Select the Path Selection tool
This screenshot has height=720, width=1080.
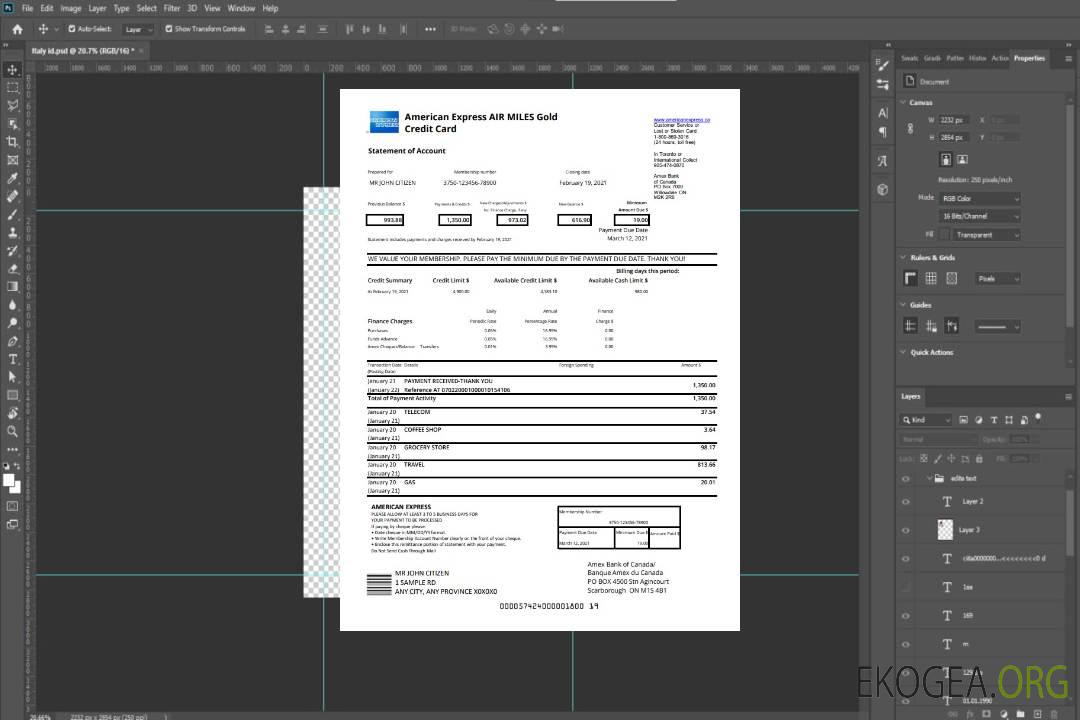click(x=12, y=377)
